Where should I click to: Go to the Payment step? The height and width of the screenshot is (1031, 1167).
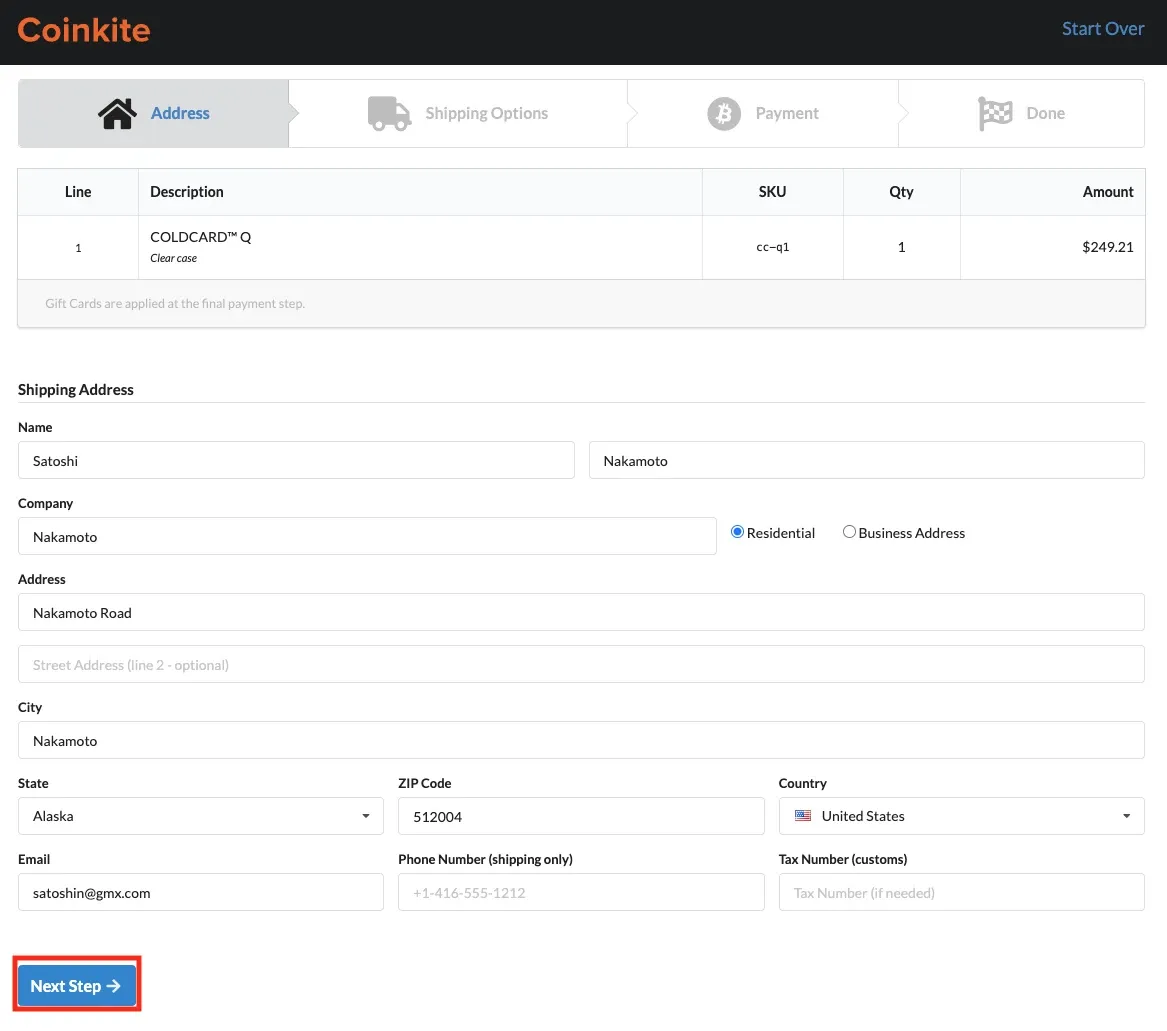[x=763, y=113]
